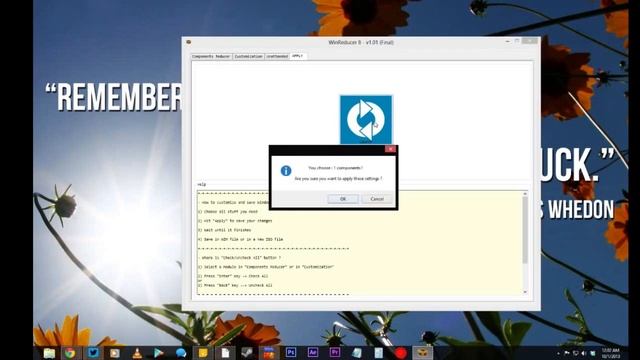
Task: Launch After Effects from the taskbar
Action: (x=313, y=352)
